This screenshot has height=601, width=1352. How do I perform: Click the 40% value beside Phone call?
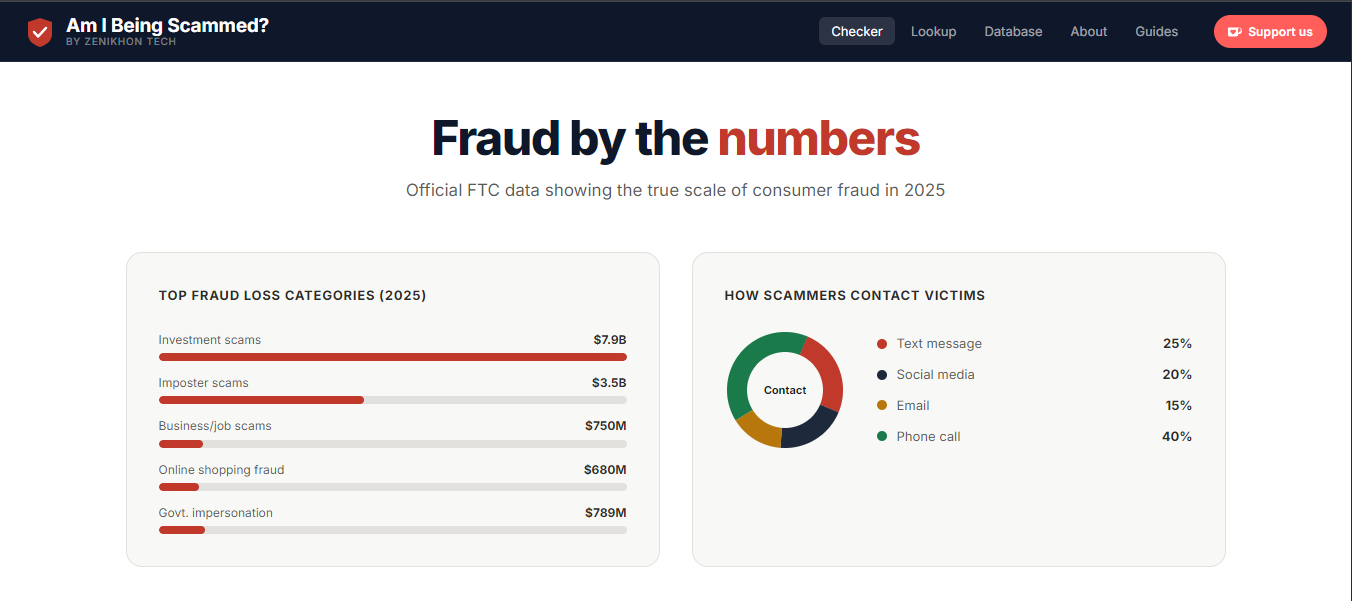pos(1177,436)
